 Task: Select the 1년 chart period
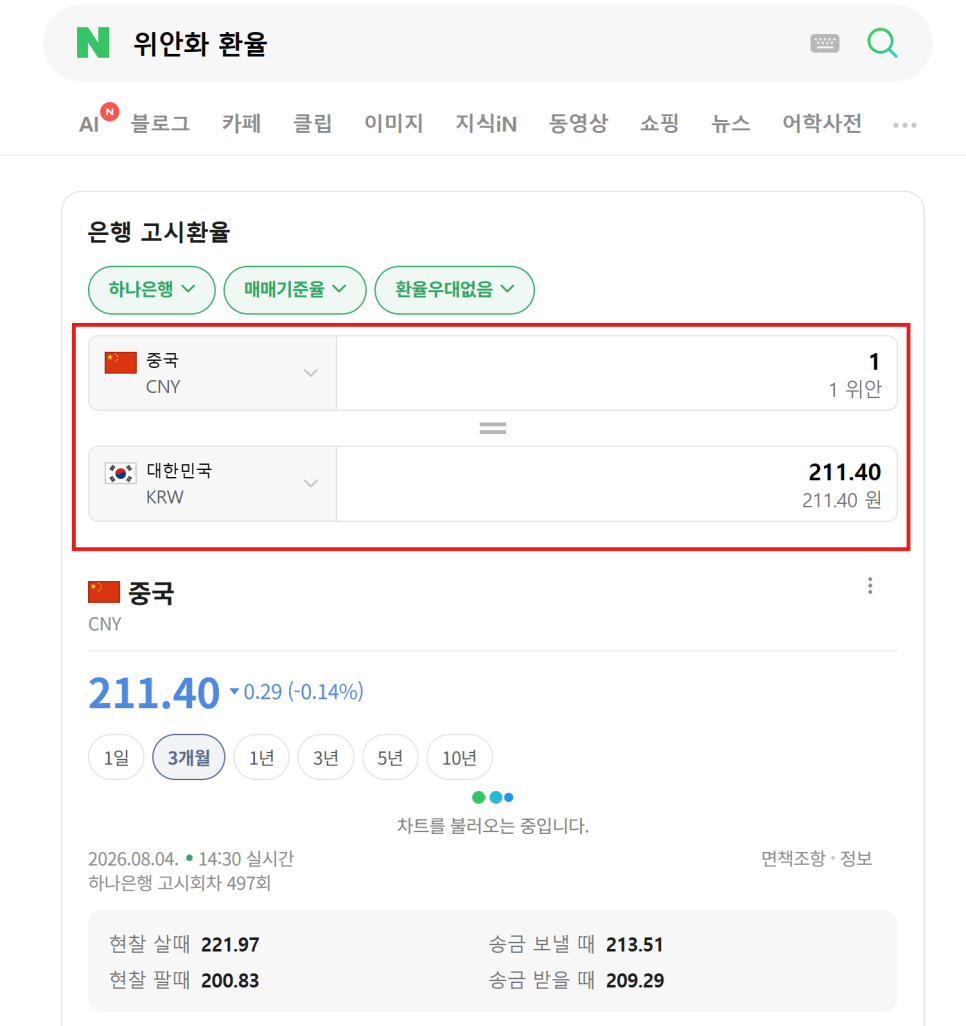261,758
